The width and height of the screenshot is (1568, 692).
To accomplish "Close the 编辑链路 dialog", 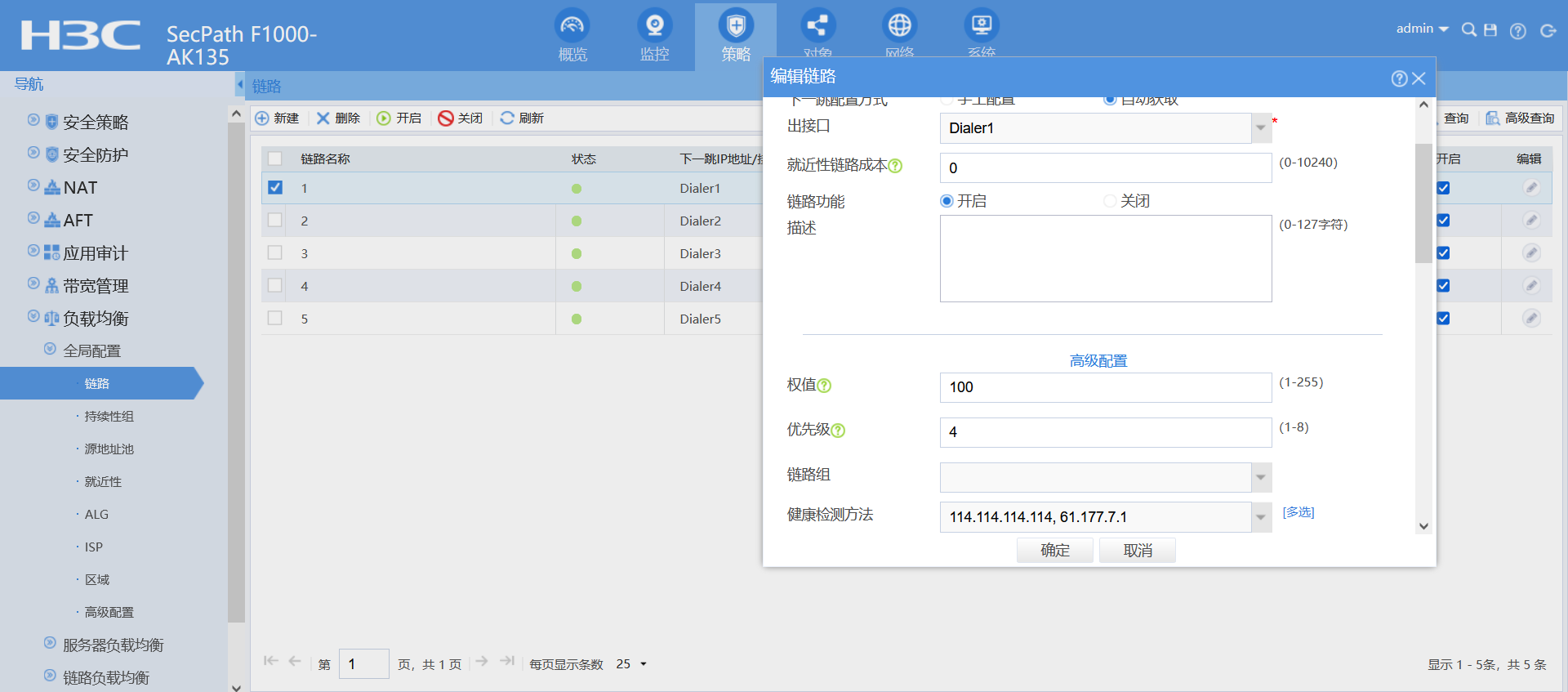I will [x=1419, y=78].
